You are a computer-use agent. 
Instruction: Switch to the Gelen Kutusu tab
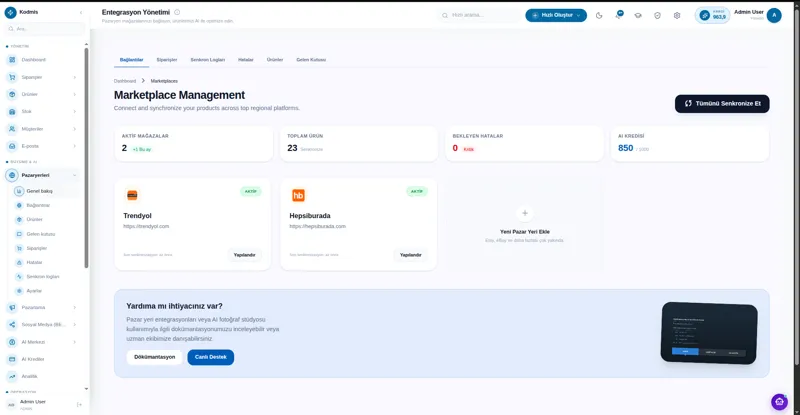pyautogui.click(x=311, y=60)
